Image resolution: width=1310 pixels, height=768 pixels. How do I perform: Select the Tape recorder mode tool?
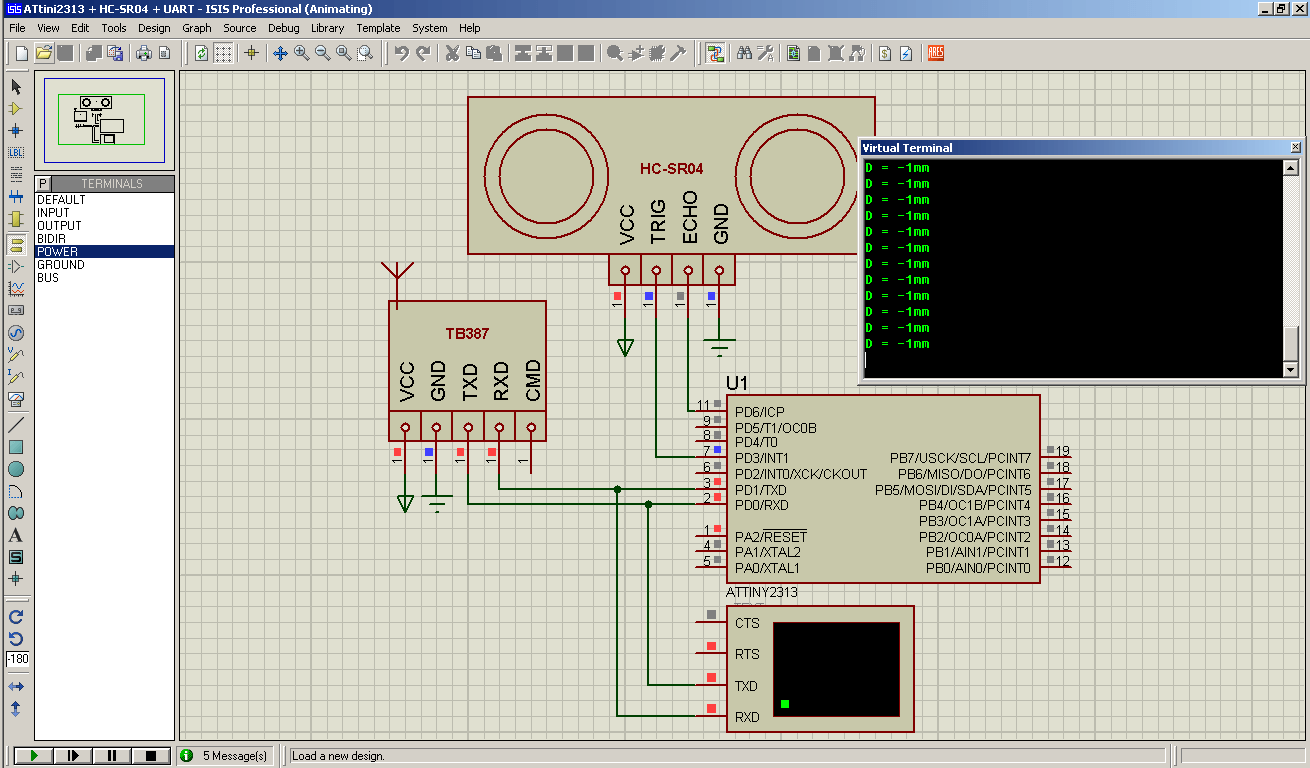(x=16, y=311)
